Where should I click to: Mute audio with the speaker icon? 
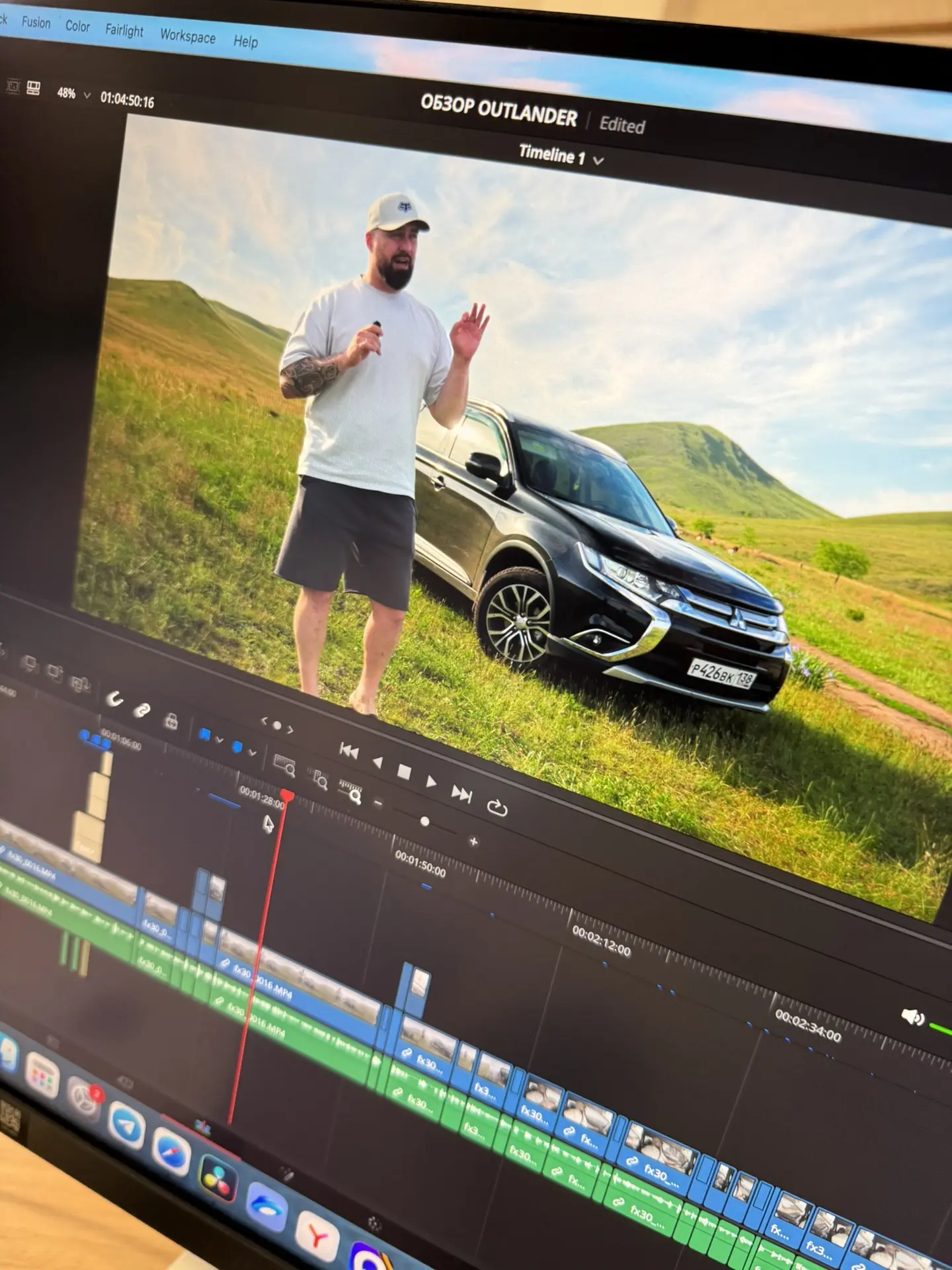[913, 1017]
